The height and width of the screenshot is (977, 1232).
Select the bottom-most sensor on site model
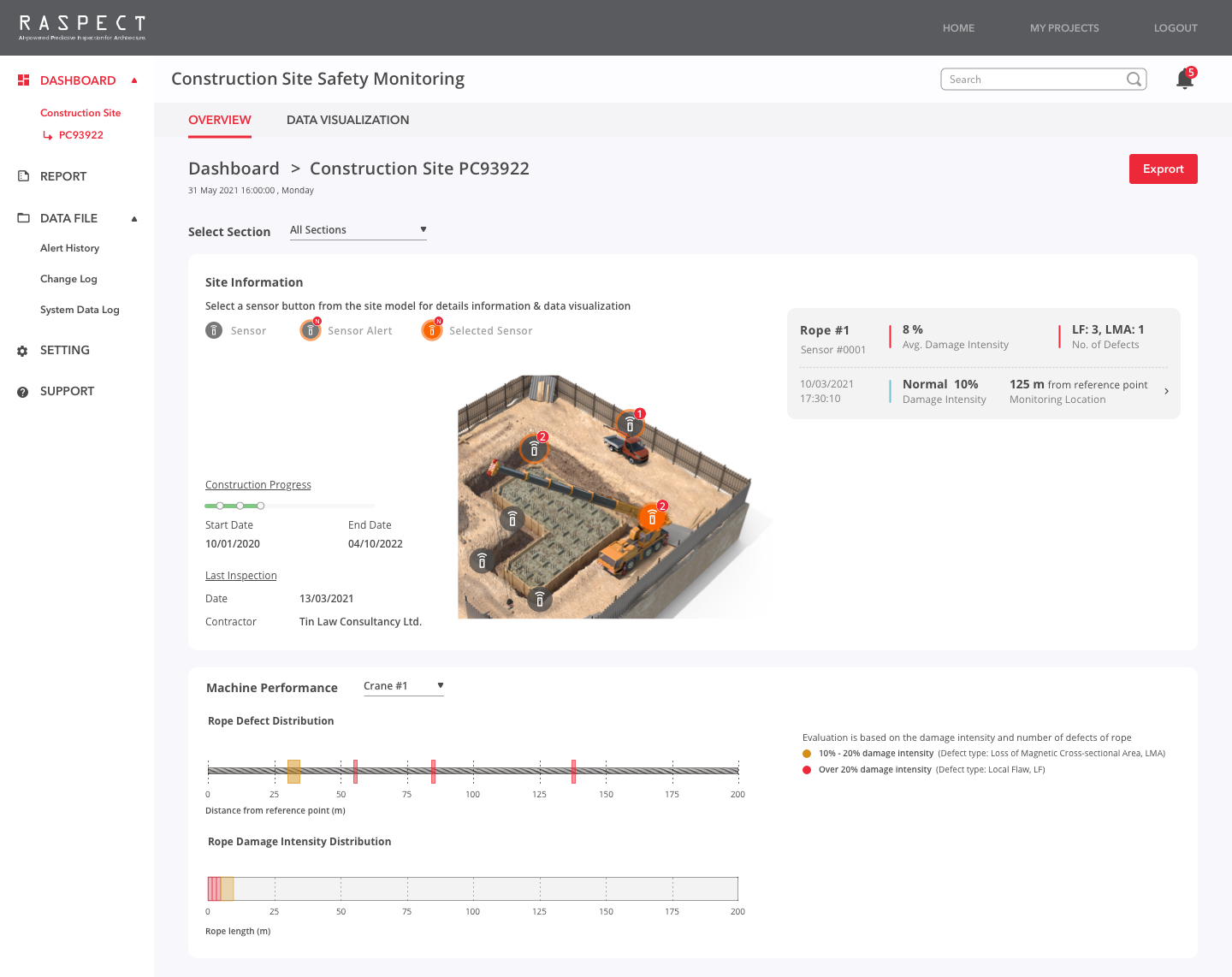click(x=539, y=600)
